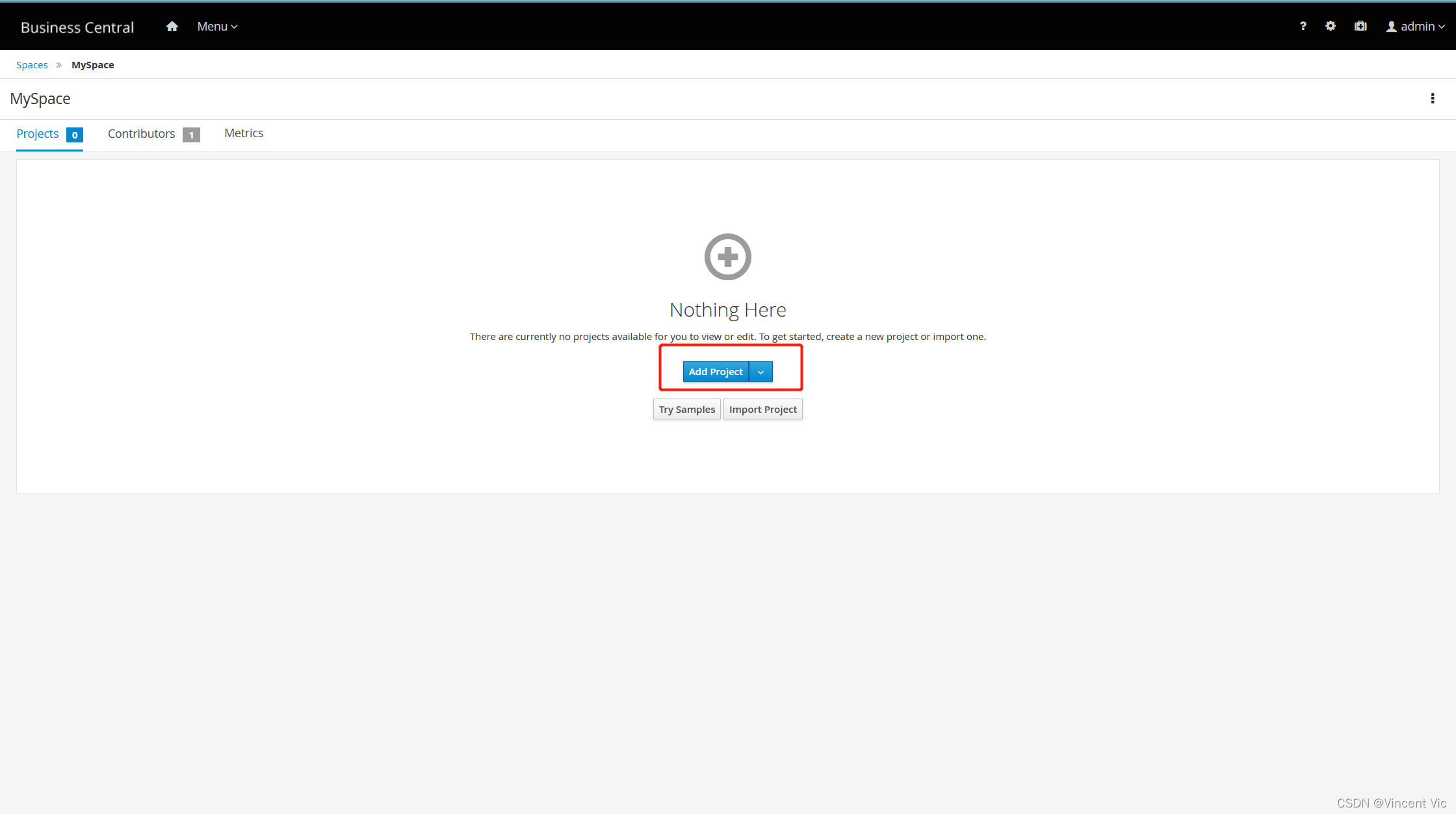Screen dimensions: 1456x814
Task: Click the Import Project button
Action: pos(762,410)
